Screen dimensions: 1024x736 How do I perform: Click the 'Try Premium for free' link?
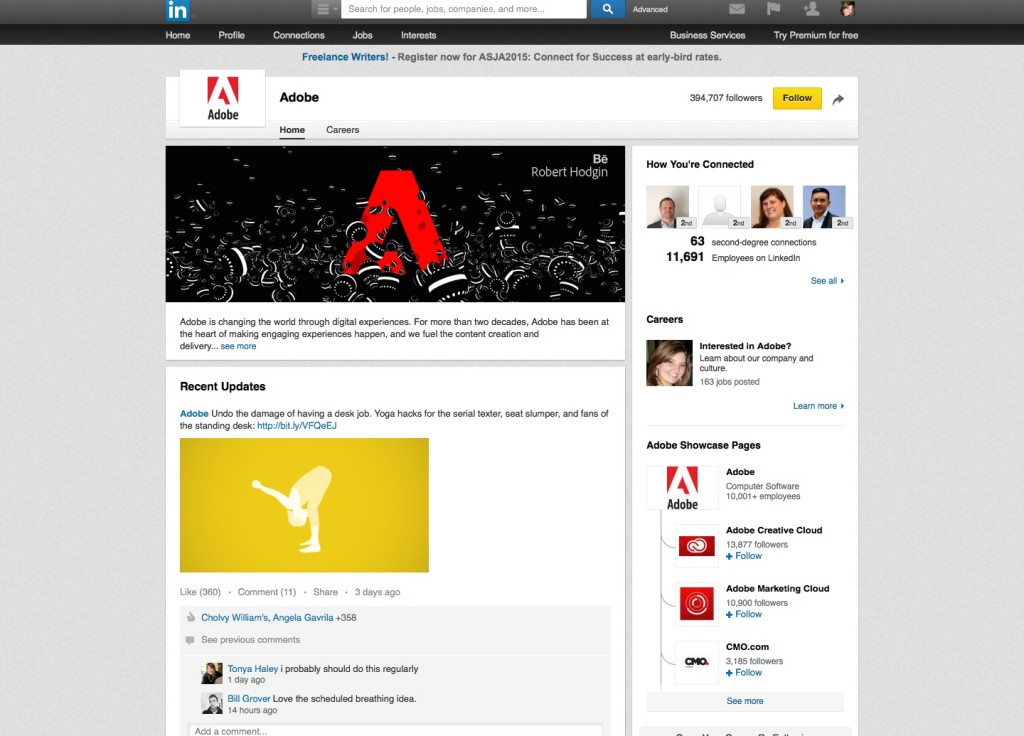pyautogui.click(x=815, y=35)
